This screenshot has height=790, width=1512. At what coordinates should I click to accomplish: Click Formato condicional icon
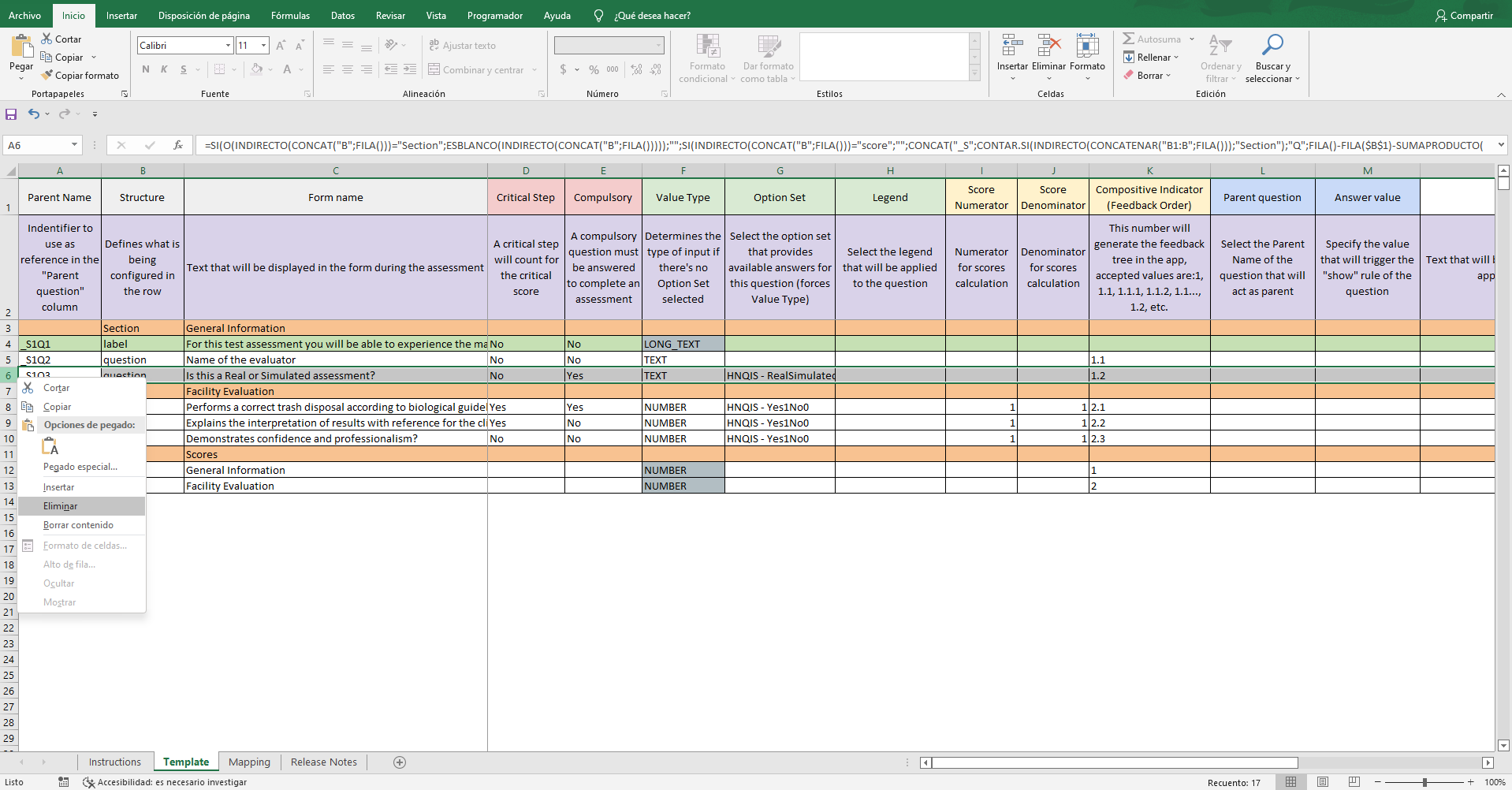(x=708, y=47)
